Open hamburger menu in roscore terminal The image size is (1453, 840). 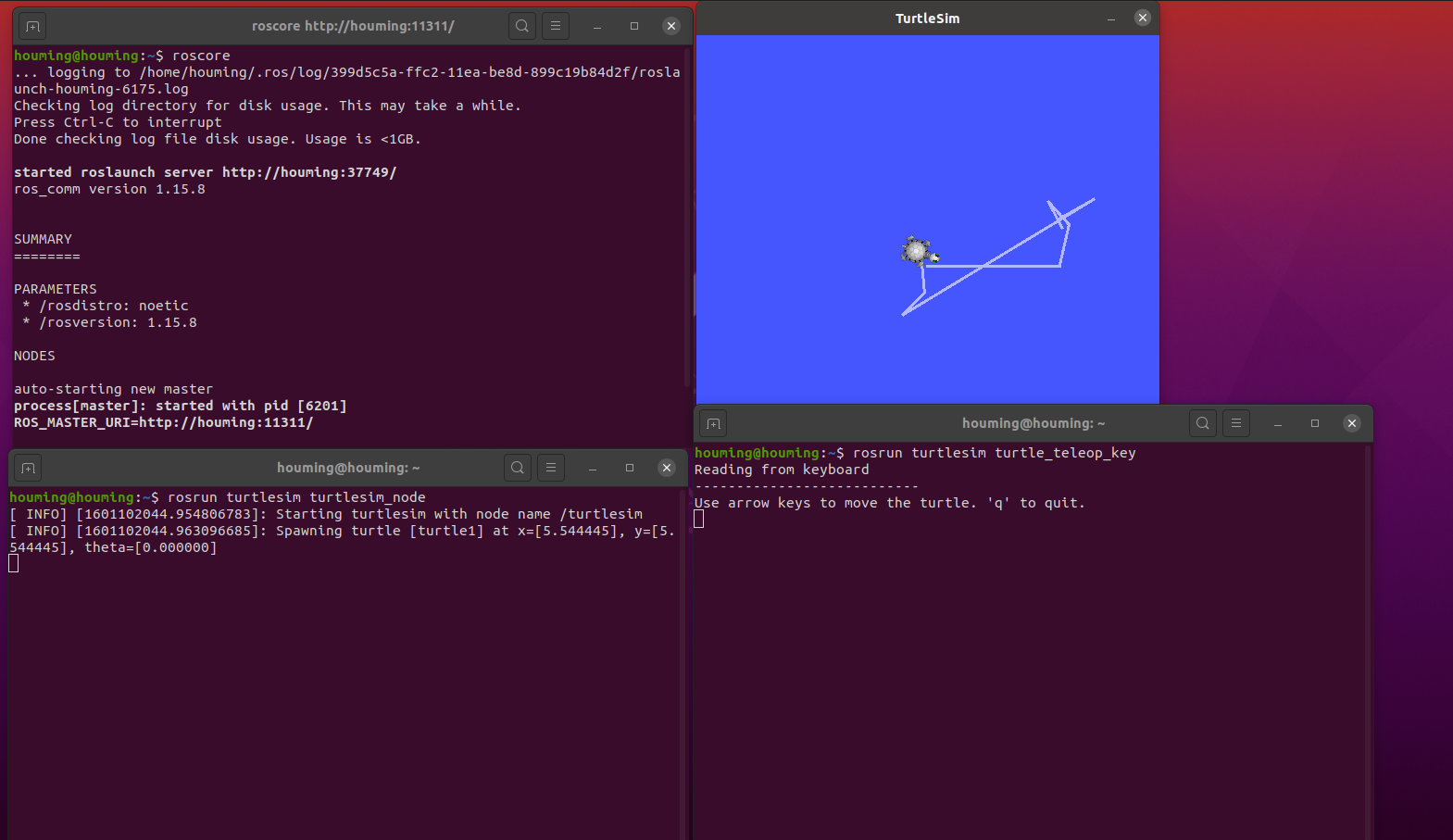tap(556, 26)
